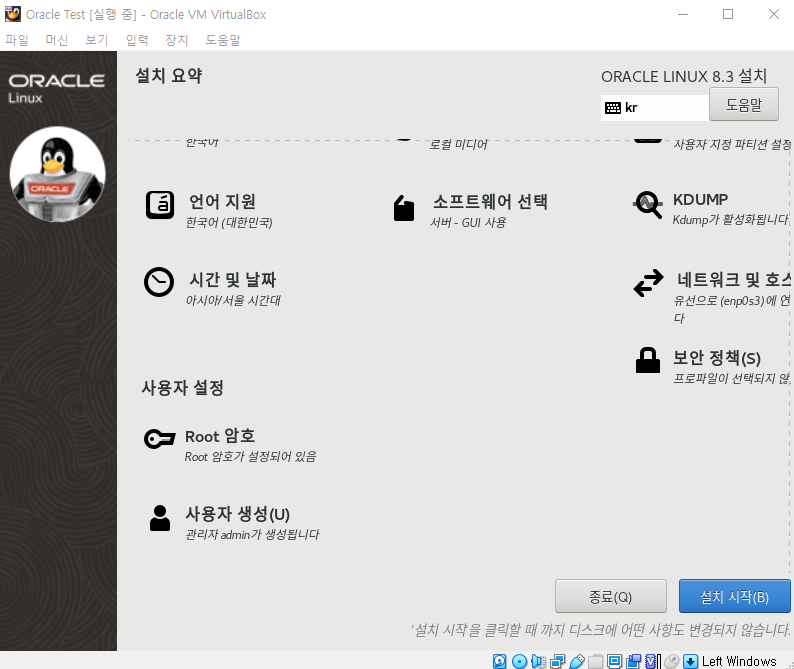Open 보안 정책(S) settings label
794x669 pixels.
[x=717, y=358]
